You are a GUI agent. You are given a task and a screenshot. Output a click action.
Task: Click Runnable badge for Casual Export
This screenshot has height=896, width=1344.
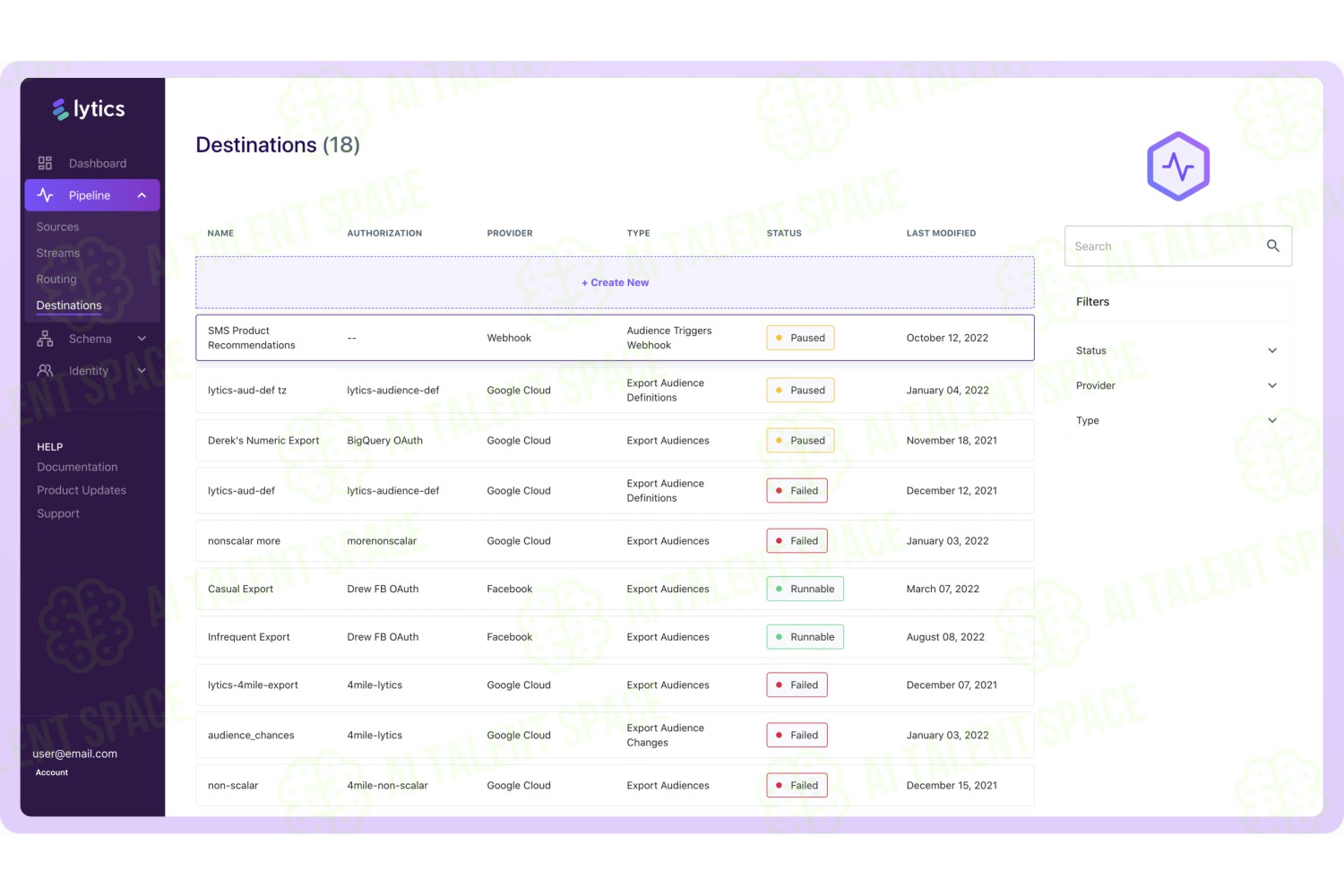pyautogui.click(x=805, y=589)
